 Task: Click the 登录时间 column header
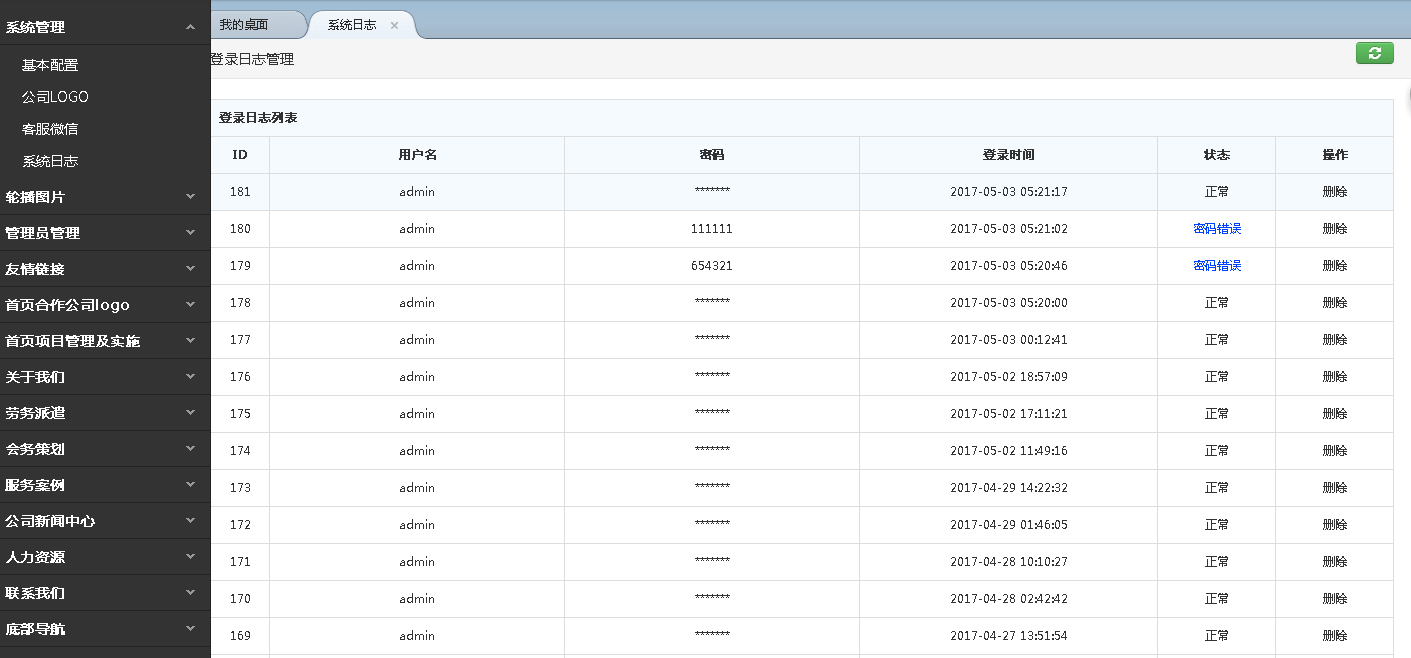(x=1008, y=155)
